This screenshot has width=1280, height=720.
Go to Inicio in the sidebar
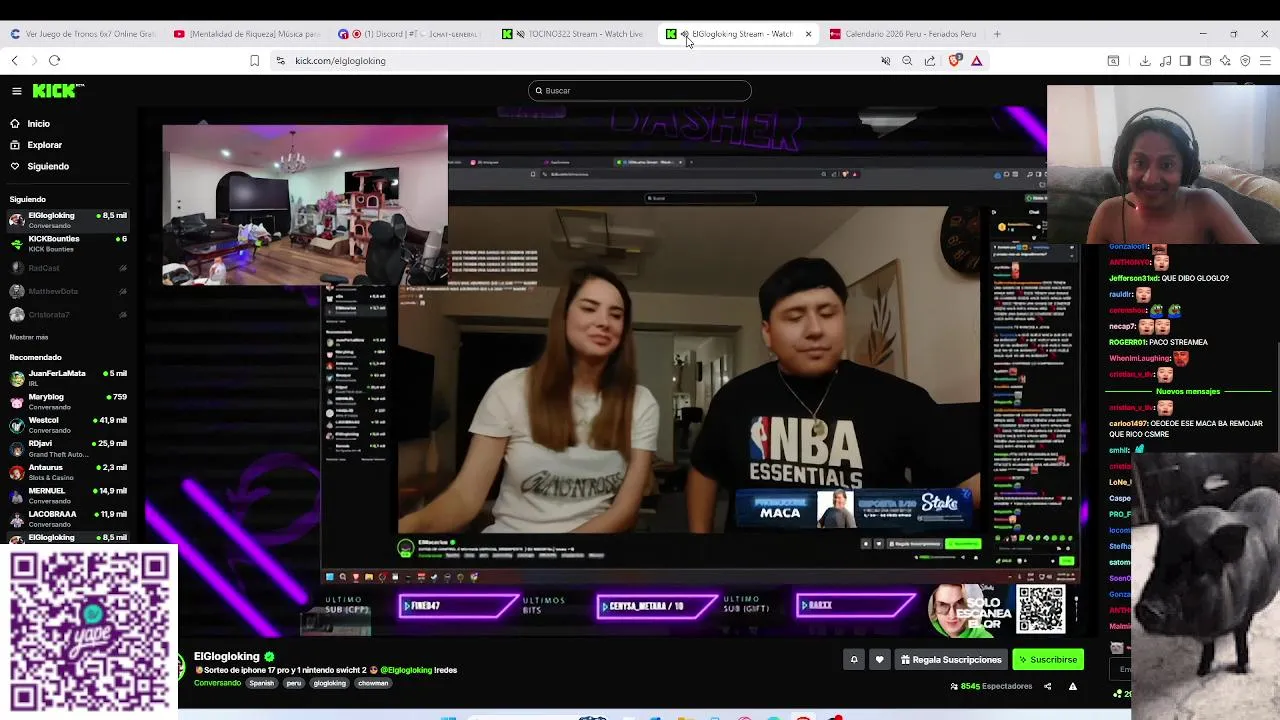38,124
